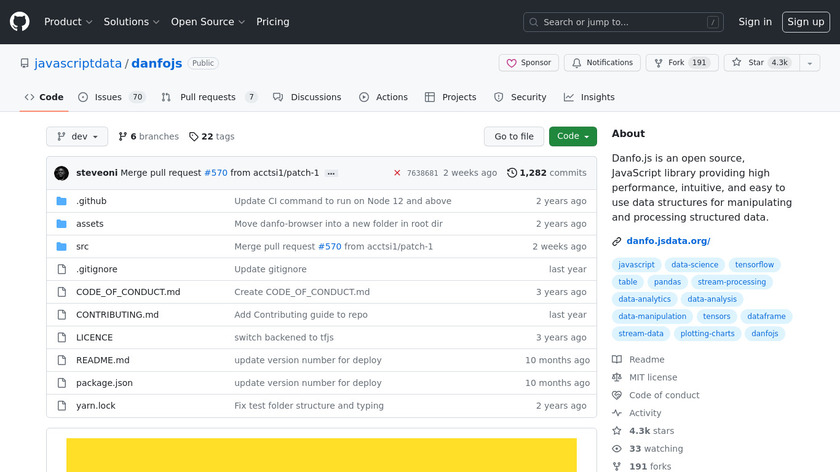Click the commit history clock icon

tap(512, 173)
